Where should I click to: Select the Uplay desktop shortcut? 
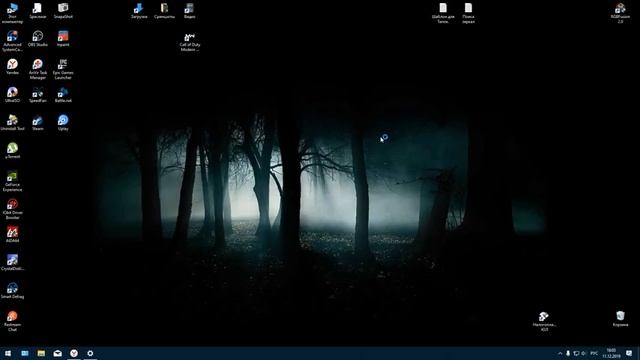coord(63,123)
